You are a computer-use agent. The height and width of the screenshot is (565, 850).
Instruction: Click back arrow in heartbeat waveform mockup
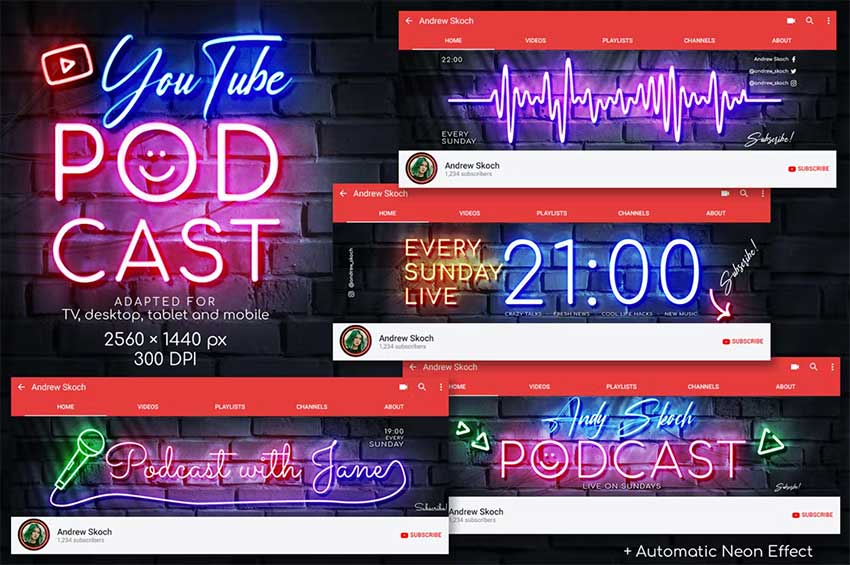point(409,21)
